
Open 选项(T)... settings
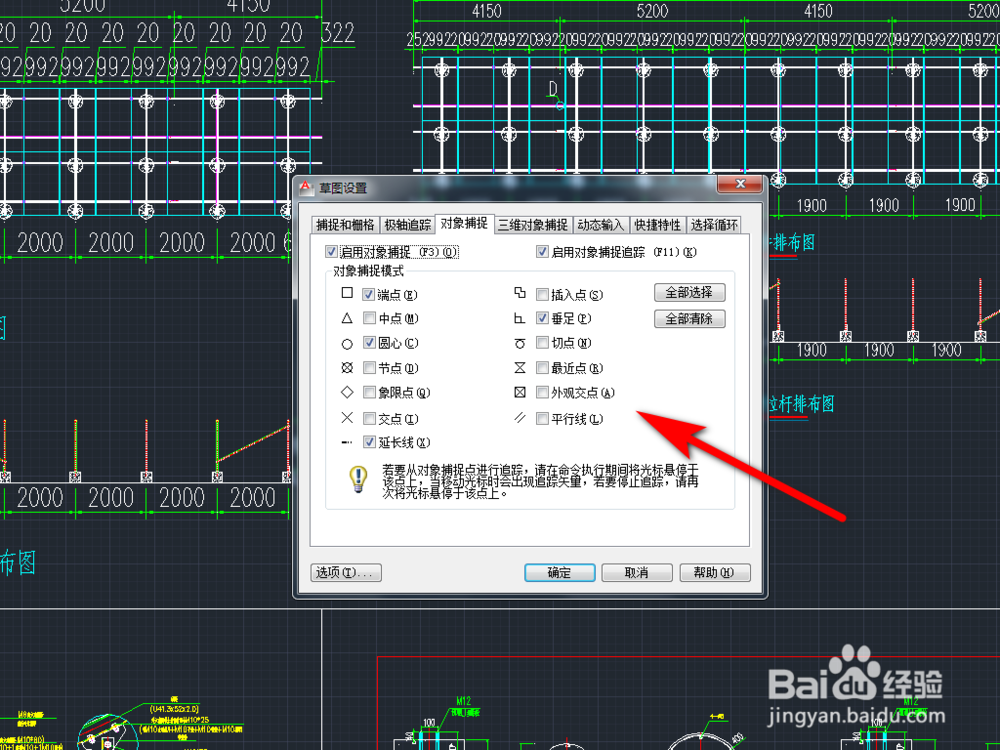point(346,573)
